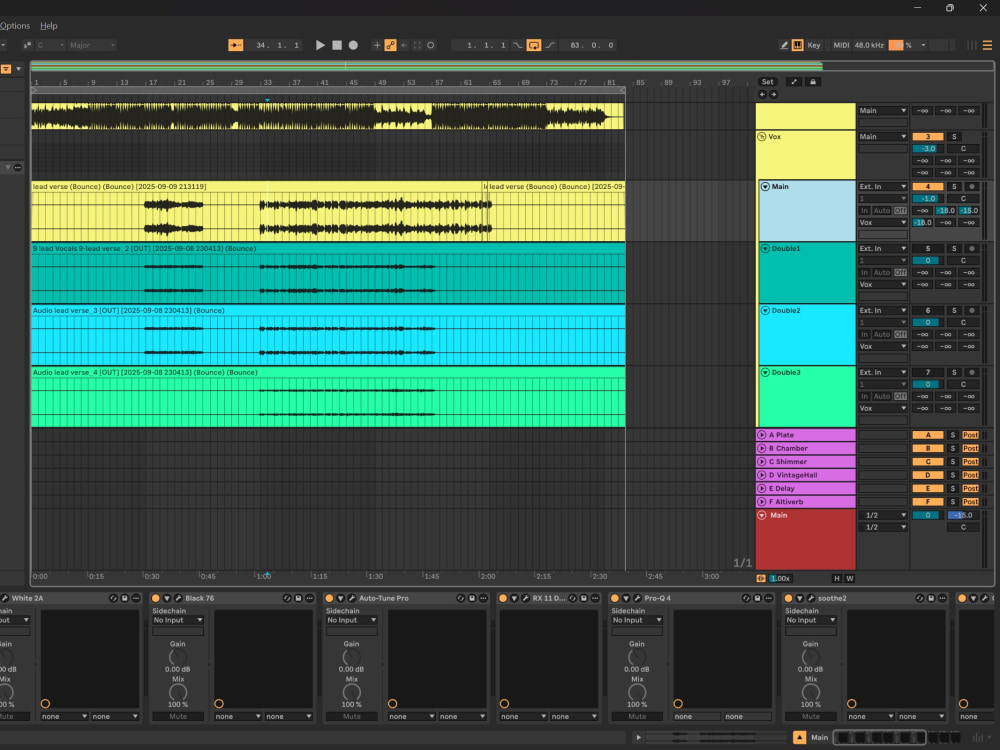Unfold the Vox group track
The image size is (1000, 750).
click(x=761, y=136)
